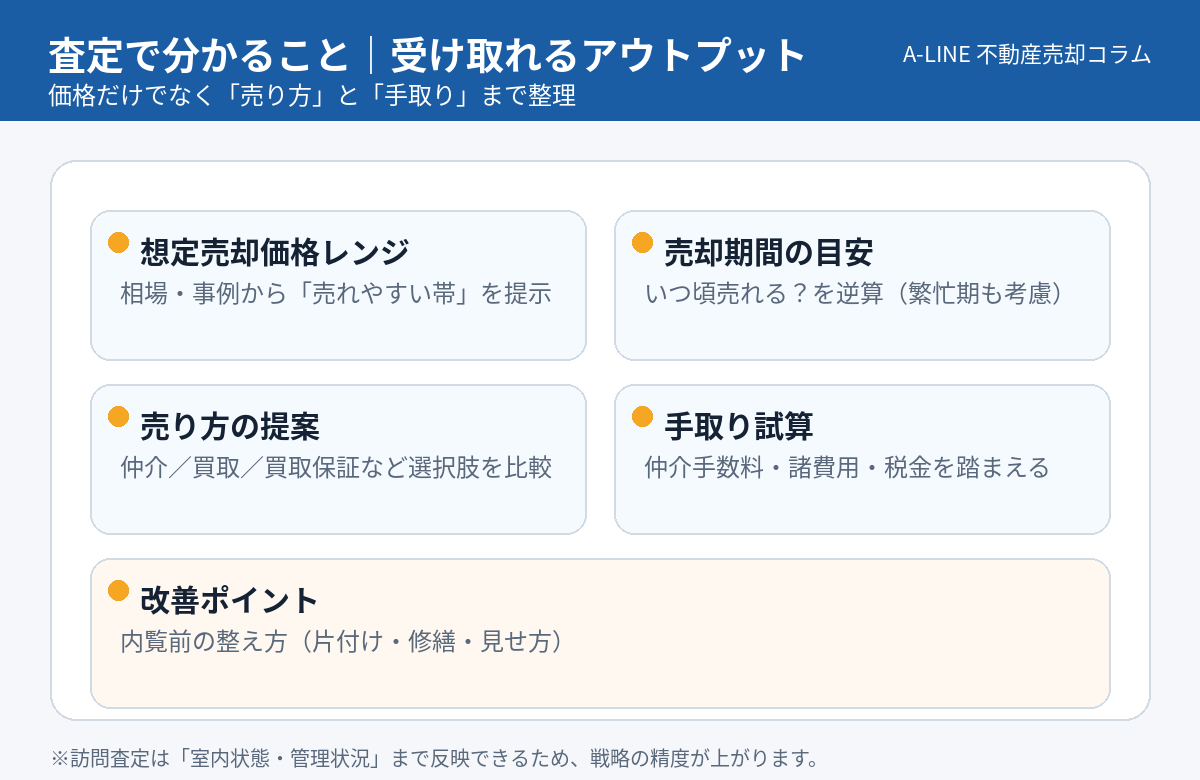Open the 手取り試算 card heading

[739, 427]
